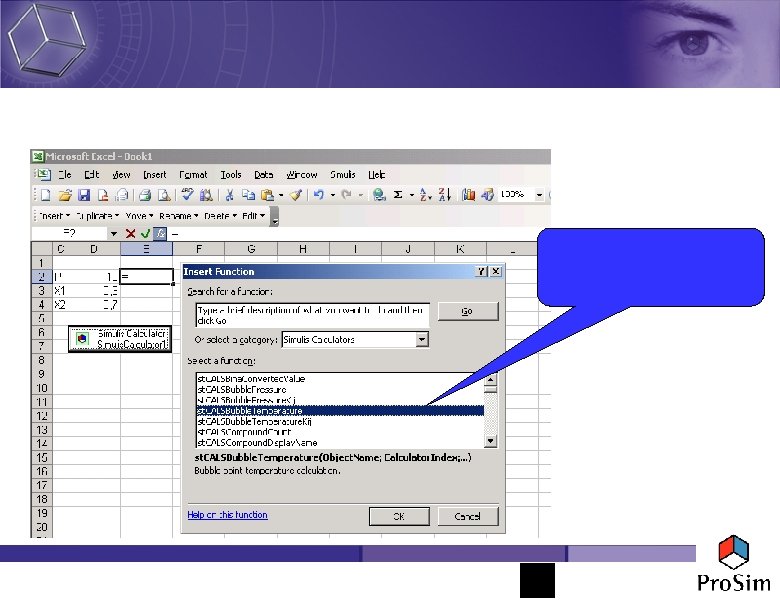The height and width of the screenshot is (600, 780).
Task: Open the Zoom percentage dropdown
Action: pyautogui.click(x=539, y=195)
